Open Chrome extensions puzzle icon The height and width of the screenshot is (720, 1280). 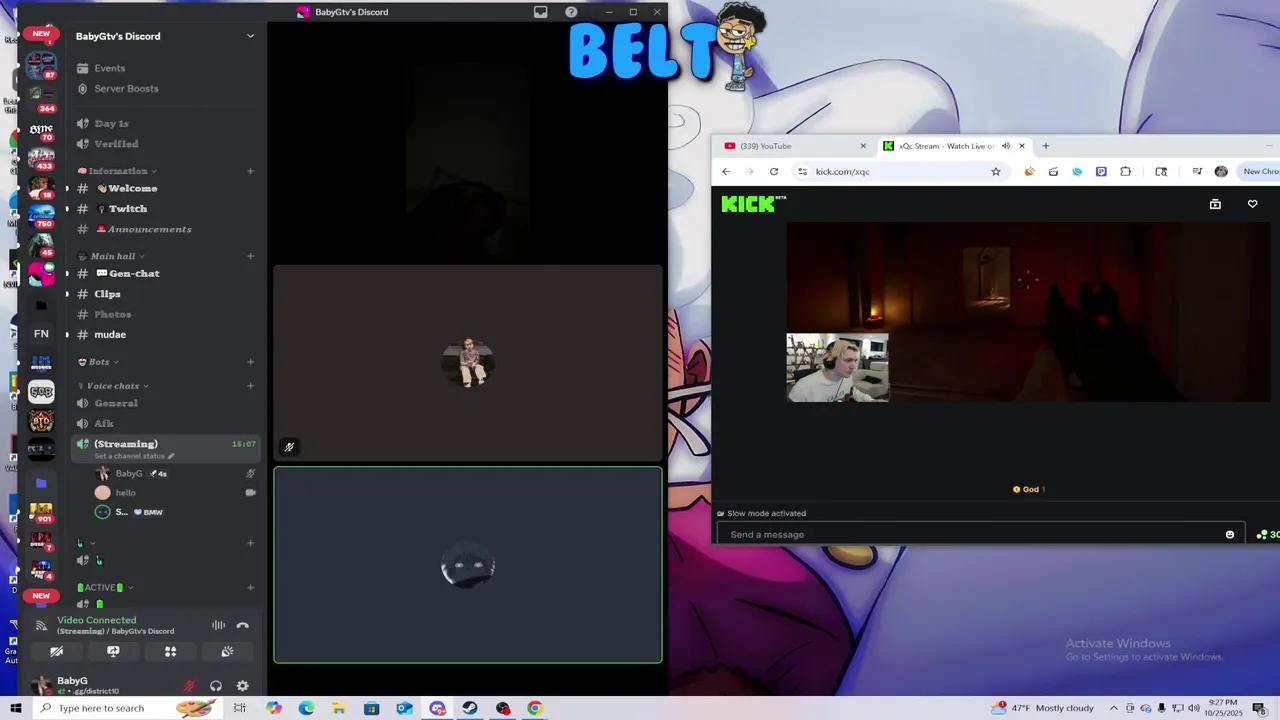coord(1126,172)
